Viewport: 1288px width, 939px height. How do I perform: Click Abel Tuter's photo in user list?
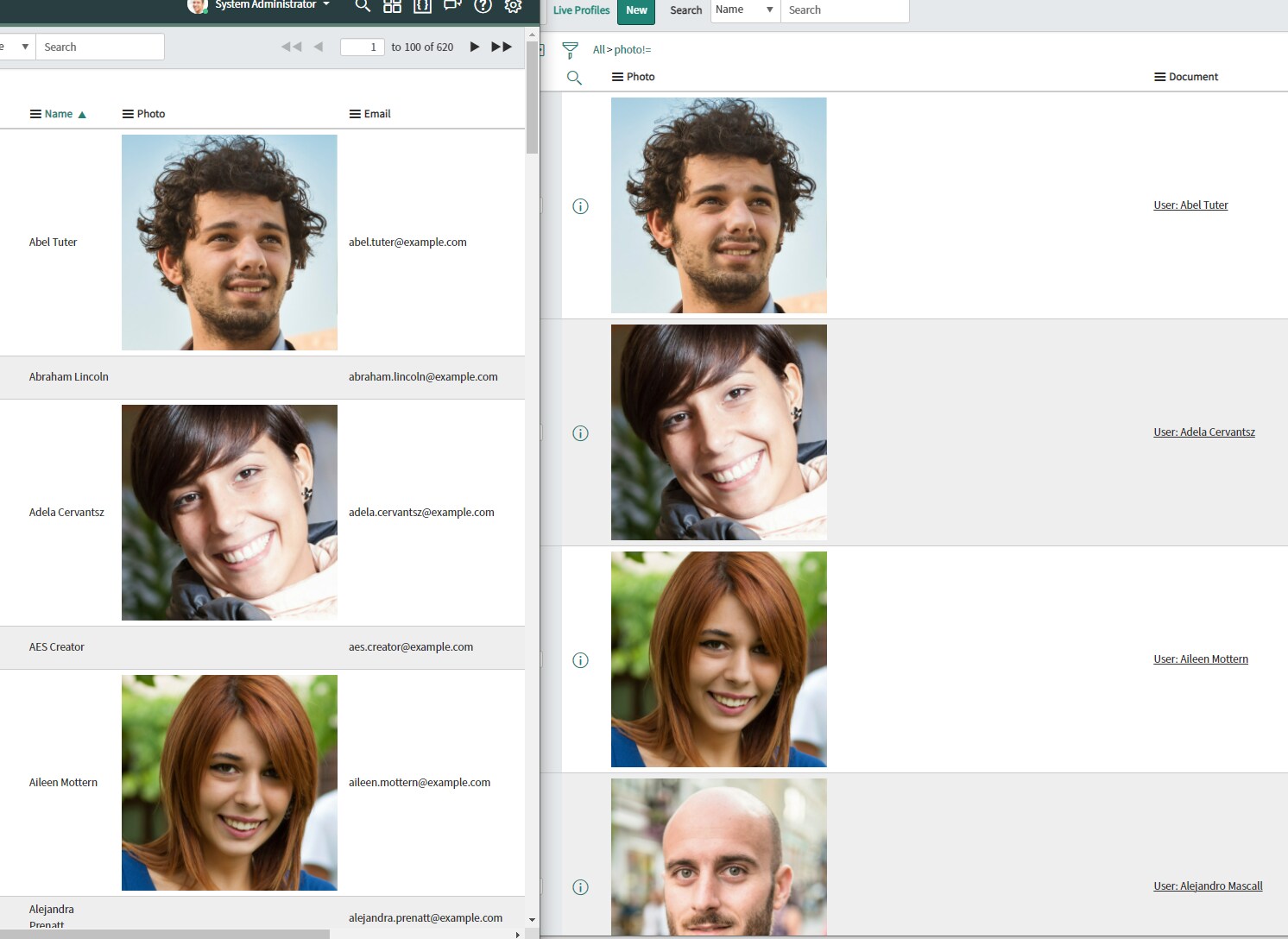click(x=230, y=243)
